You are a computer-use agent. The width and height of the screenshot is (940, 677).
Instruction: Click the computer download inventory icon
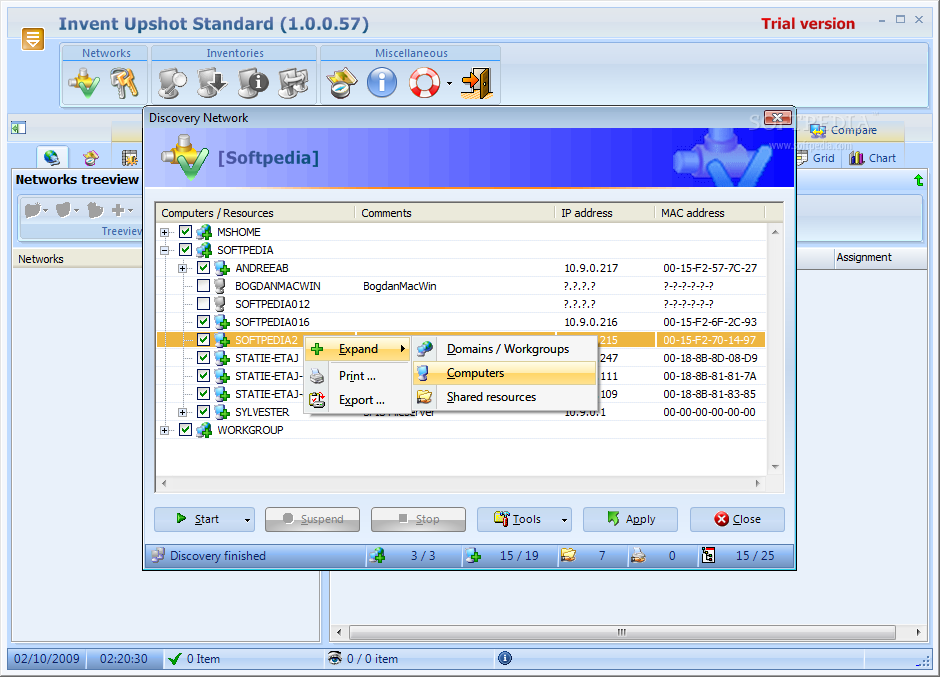(x=212, y=83)
